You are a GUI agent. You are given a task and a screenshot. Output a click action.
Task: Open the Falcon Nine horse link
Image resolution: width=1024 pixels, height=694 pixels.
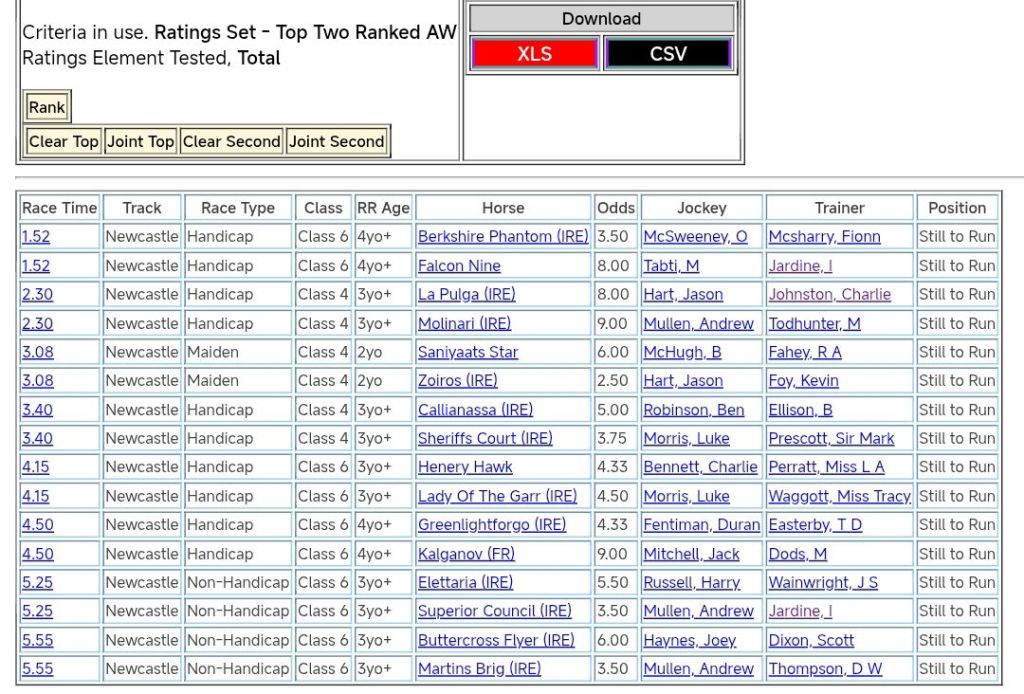pos(459,266)
